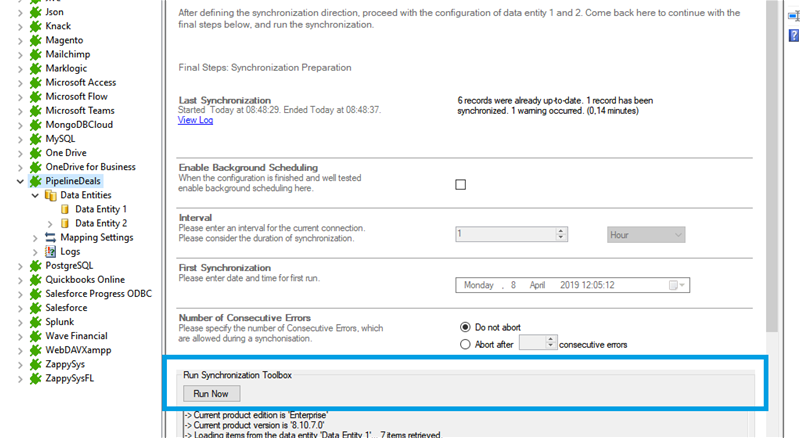The height and width of the screenshot is (438, 800).
Task: Click the MySQL connection icon
Action: pos(36,139)
